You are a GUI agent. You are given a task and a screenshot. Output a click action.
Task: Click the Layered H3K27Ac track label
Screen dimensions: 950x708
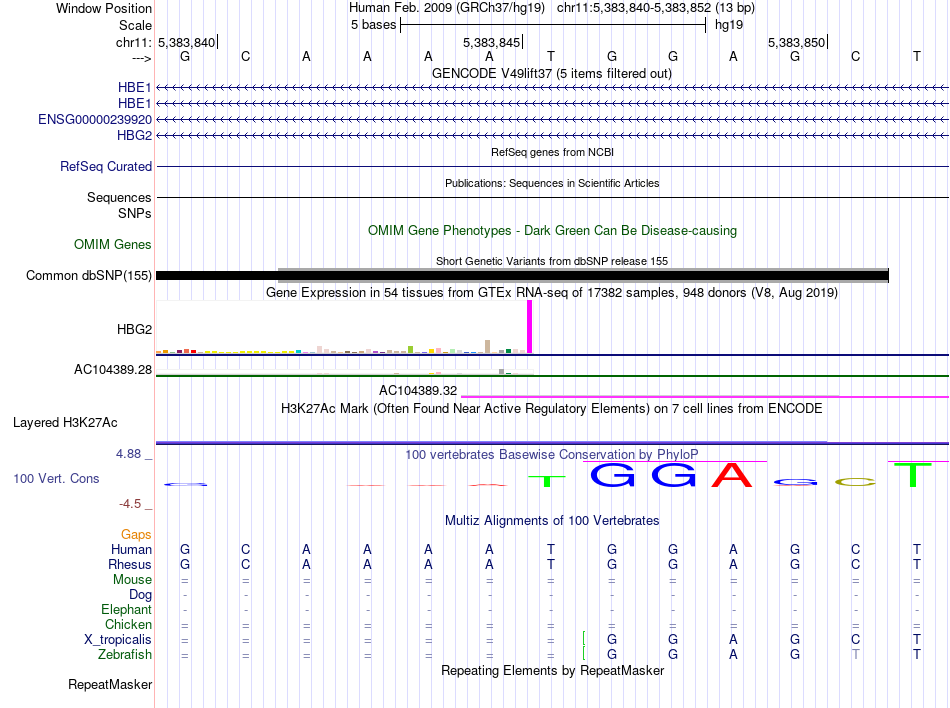point(65,423)
